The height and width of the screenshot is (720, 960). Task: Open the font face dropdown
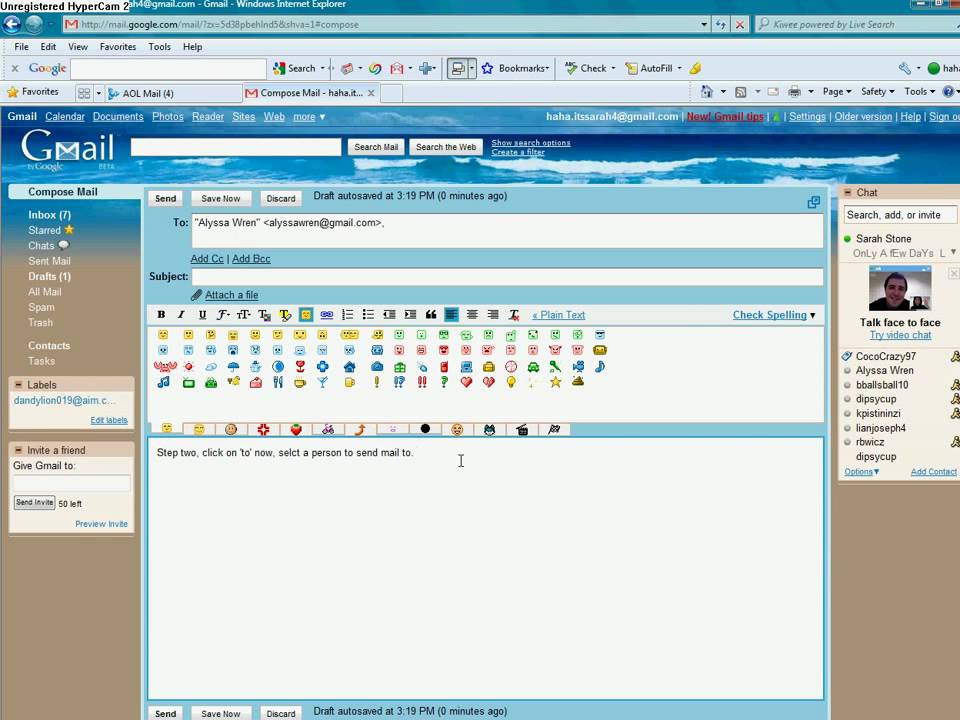pyautogui.click(x=223, y=315)
